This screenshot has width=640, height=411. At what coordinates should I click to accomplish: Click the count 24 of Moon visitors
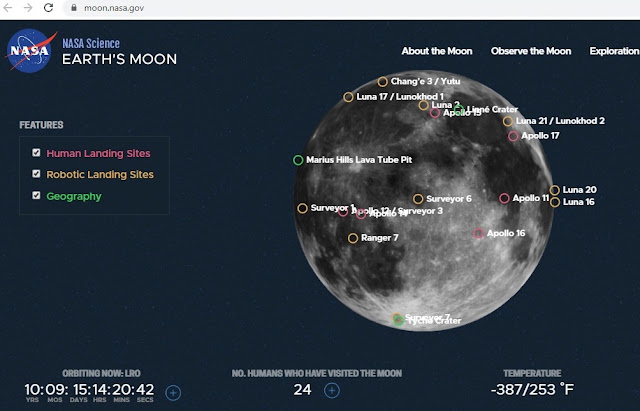pyautogui.click(x=302, y=390)
